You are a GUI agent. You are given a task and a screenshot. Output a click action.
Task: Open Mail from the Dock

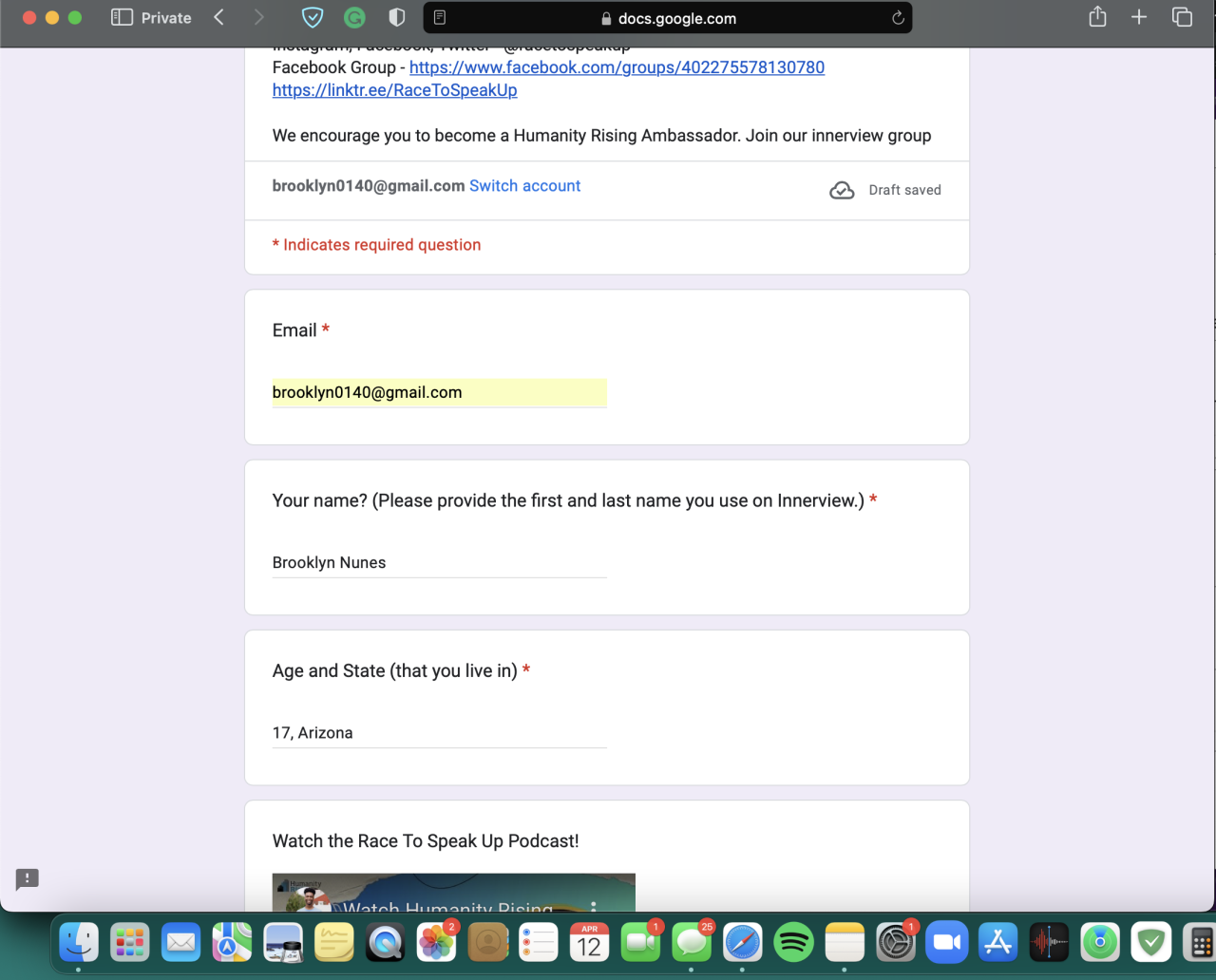(x=180, y=943)
